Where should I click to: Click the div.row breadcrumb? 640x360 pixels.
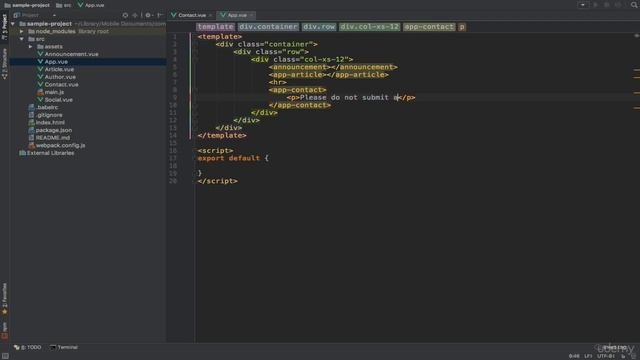coord(319,27)
